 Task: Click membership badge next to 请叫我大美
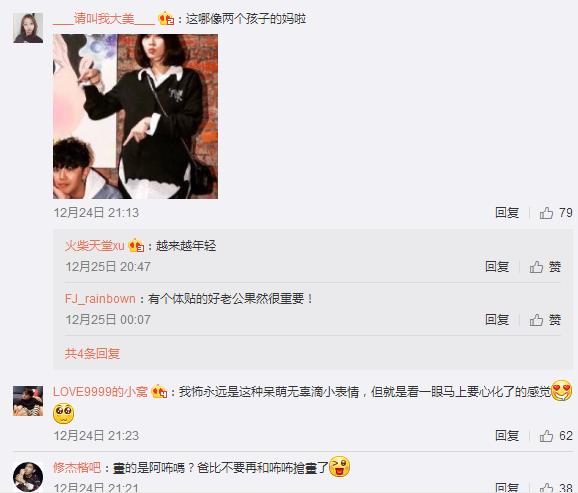[166, 18]
